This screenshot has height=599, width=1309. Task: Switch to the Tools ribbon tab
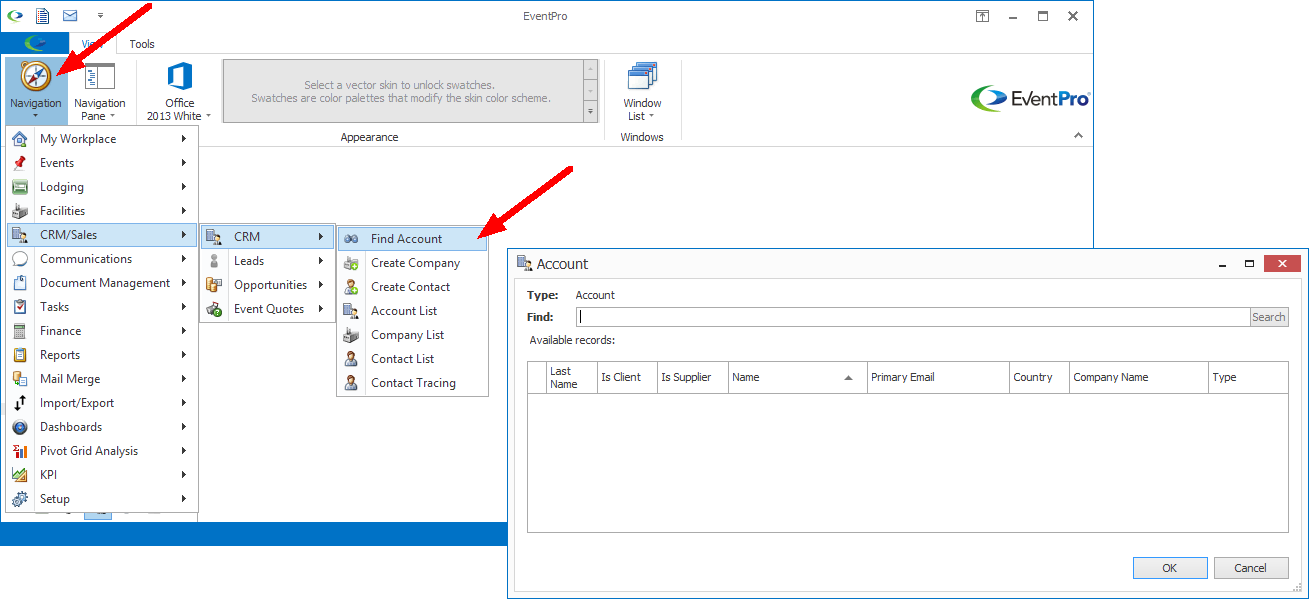(142, 44)
